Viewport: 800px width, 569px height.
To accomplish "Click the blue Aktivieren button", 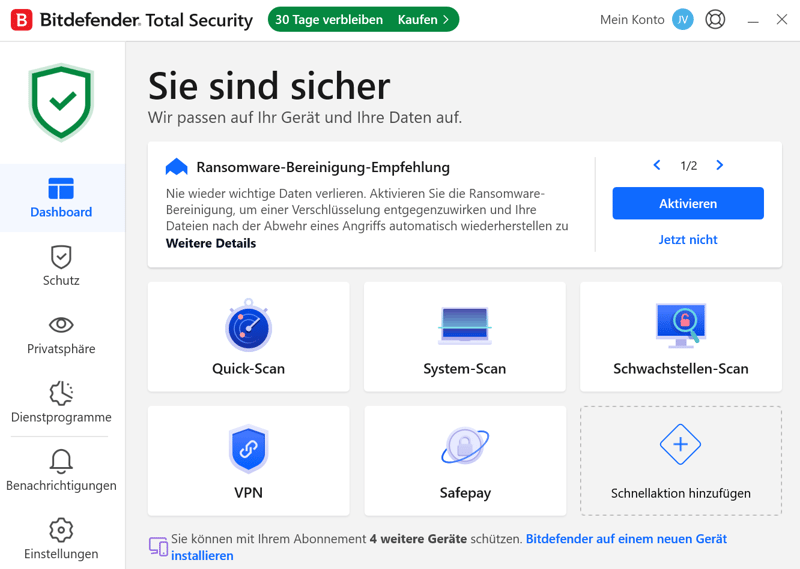I will click(688, 204).
